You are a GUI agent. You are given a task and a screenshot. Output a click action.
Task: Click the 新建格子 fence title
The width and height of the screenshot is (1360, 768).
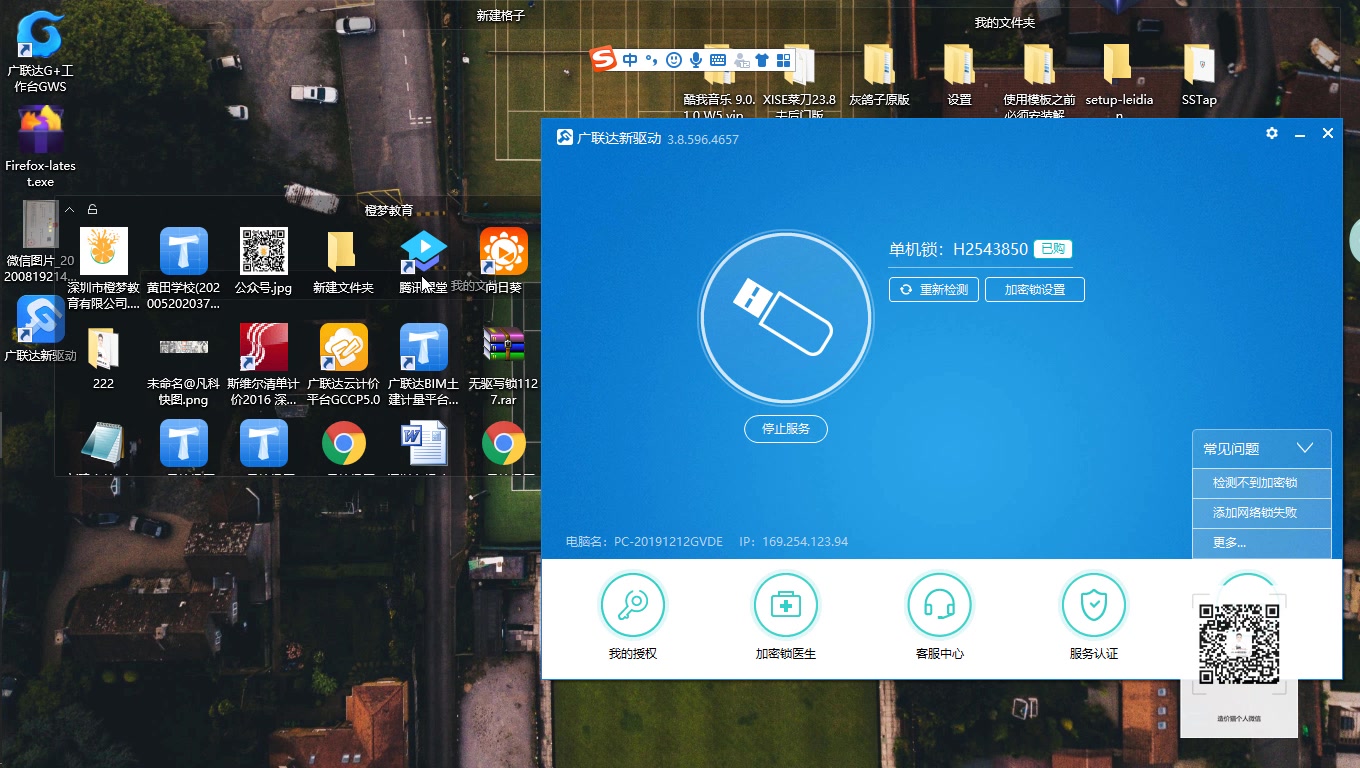500,16
